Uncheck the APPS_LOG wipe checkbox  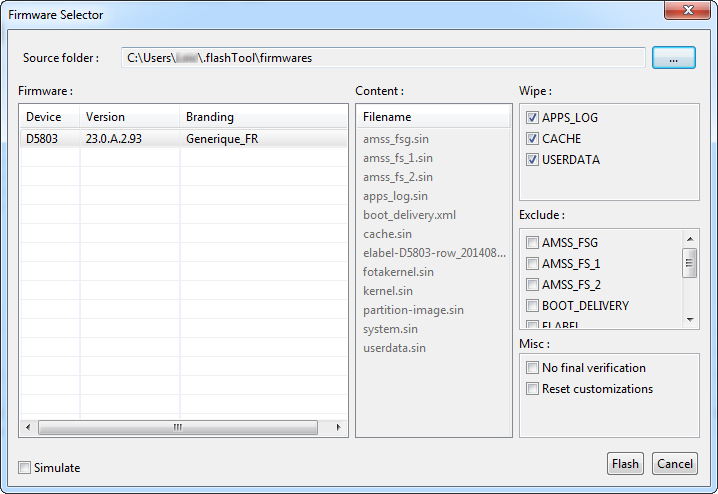pyautogui.click(x=533, y=118)
